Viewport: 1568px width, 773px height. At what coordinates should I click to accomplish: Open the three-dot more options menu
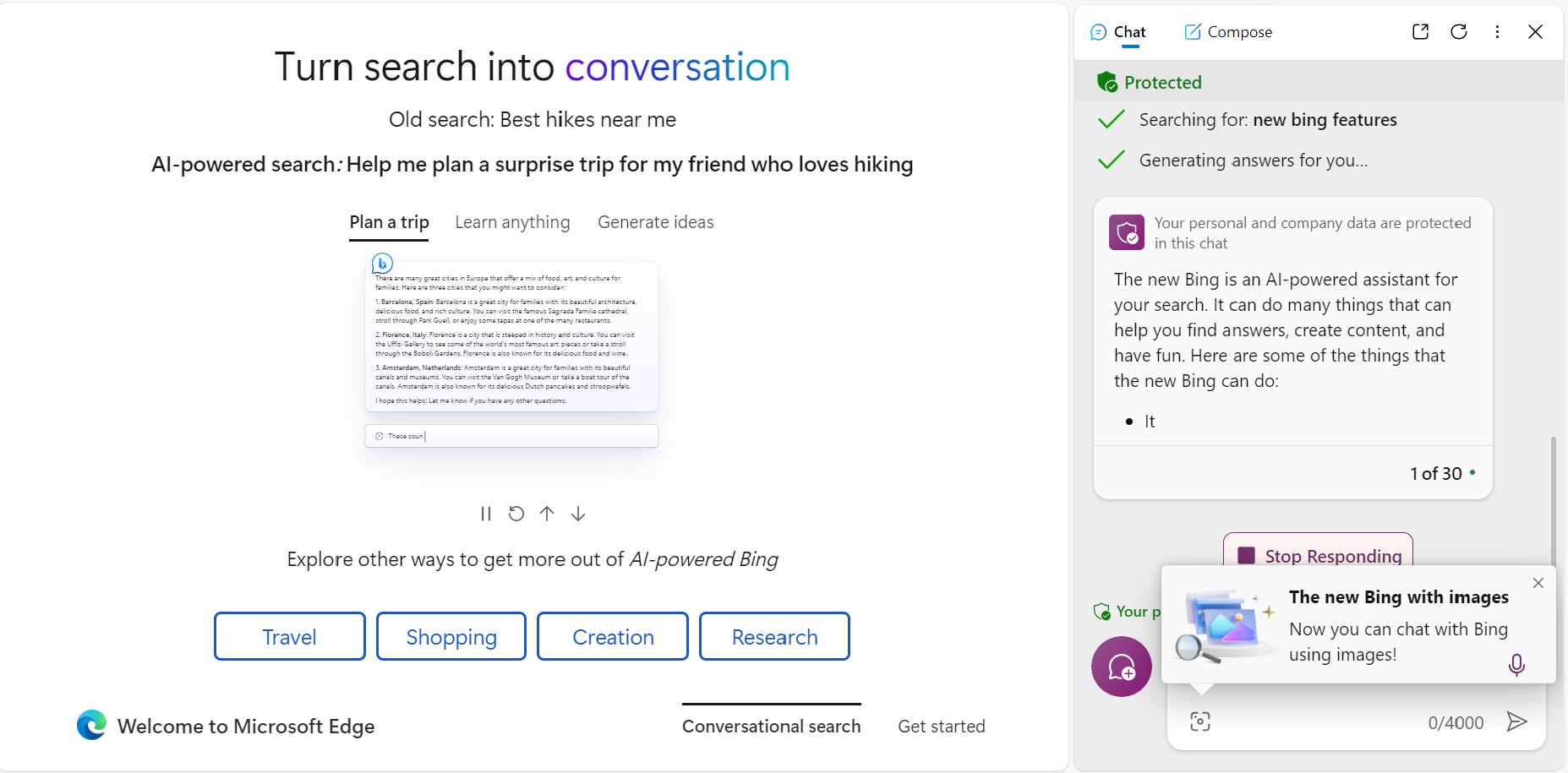[x=1497, y=31]
